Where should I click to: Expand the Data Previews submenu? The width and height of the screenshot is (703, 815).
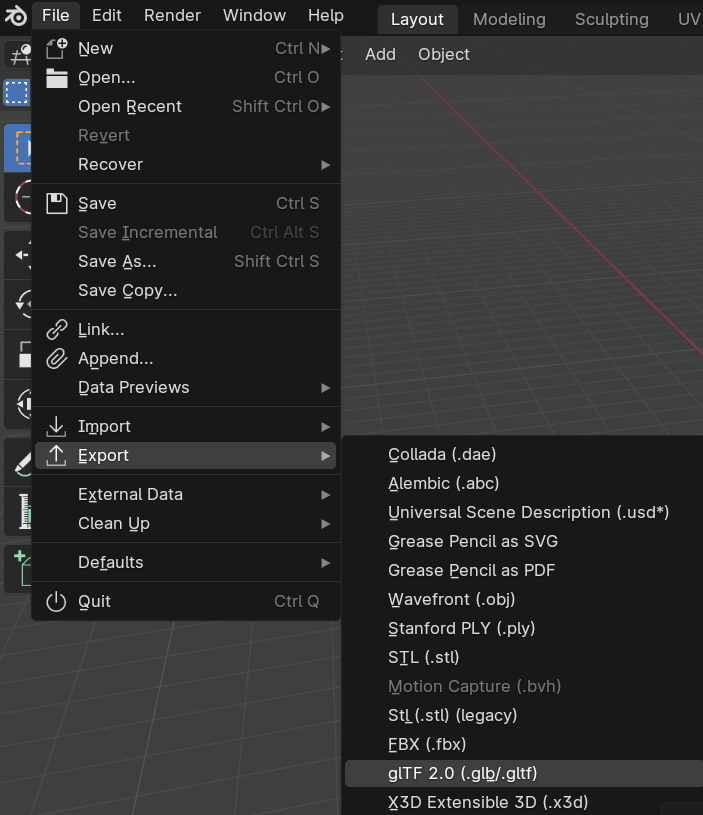coord(185,388)
